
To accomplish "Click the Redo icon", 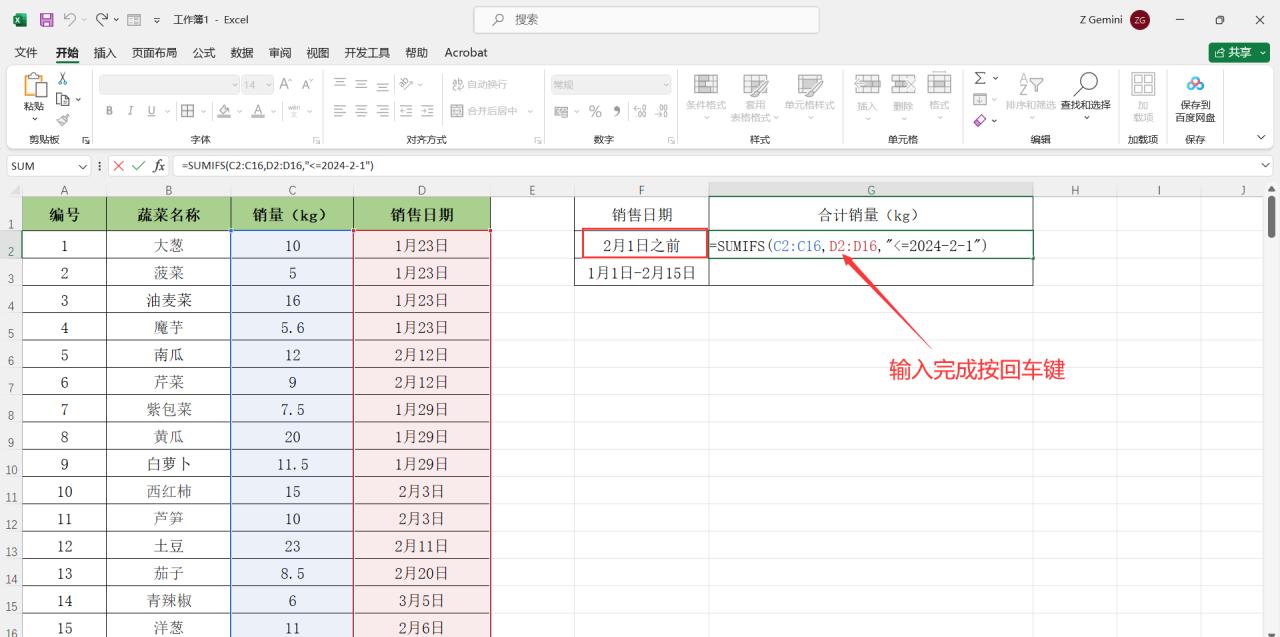I will (x=102, y=19).
